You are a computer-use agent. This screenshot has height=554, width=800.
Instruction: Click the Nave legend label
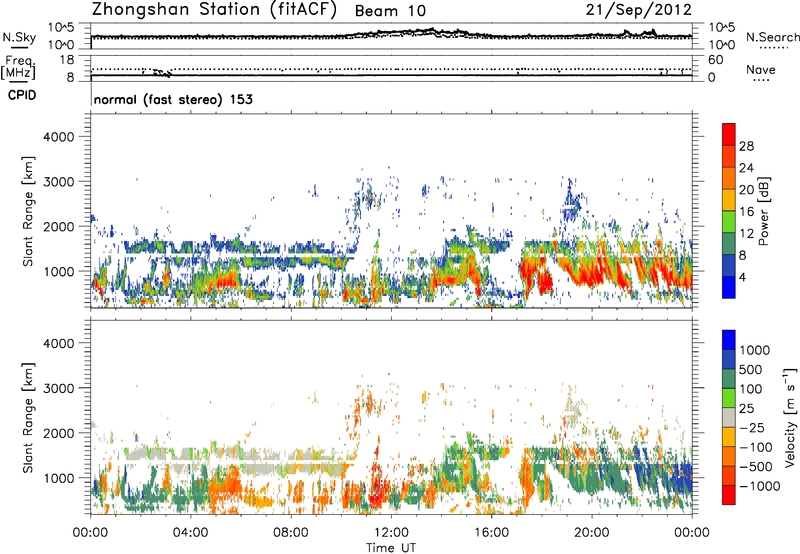coord(761,69)
